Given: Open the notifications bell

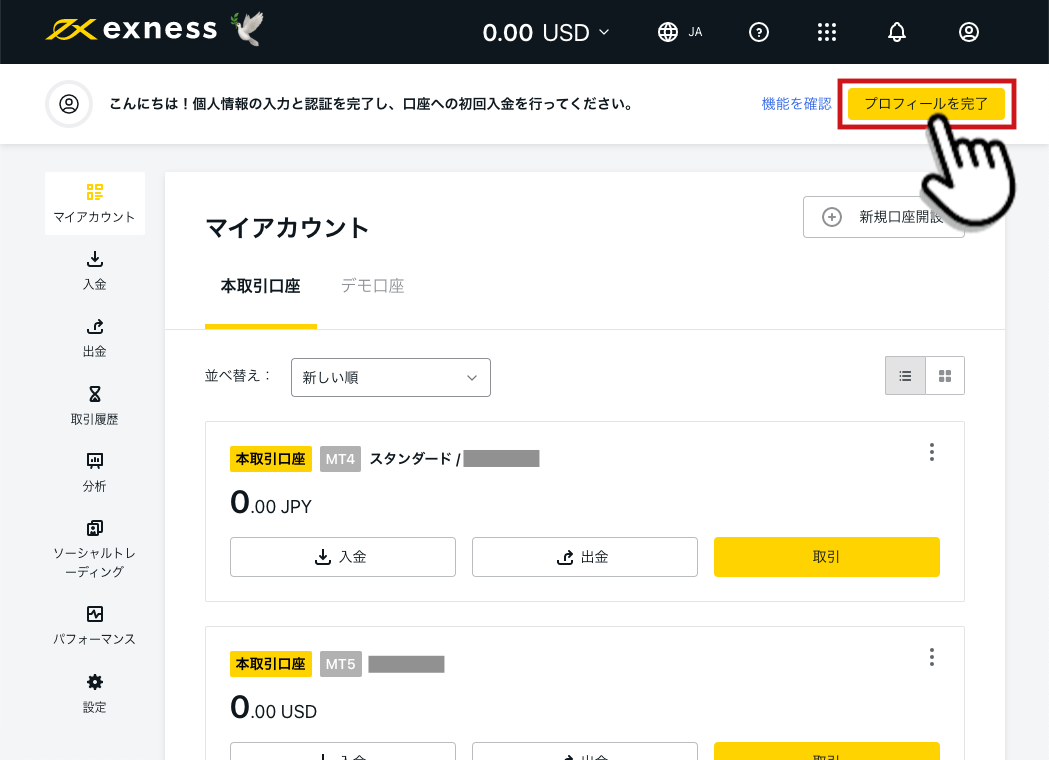Looking at the screenshot, I should (x=896, y=32).
